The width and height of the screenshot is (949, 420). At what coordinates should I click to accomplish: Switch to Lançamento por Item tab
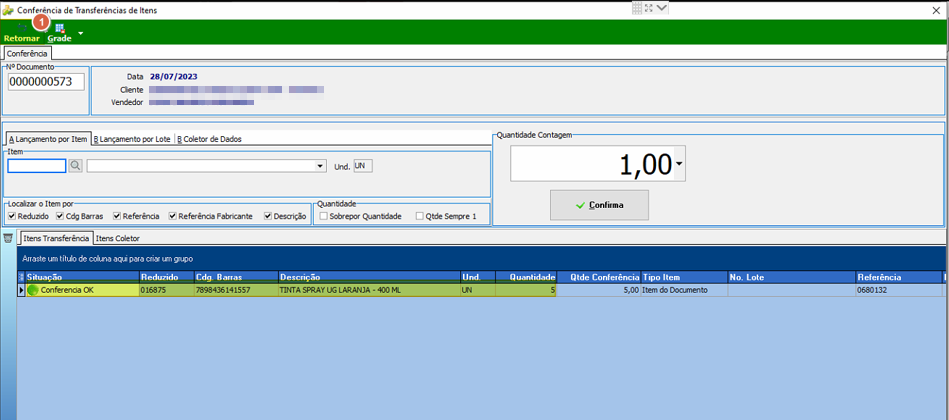(x=48, y=139)
